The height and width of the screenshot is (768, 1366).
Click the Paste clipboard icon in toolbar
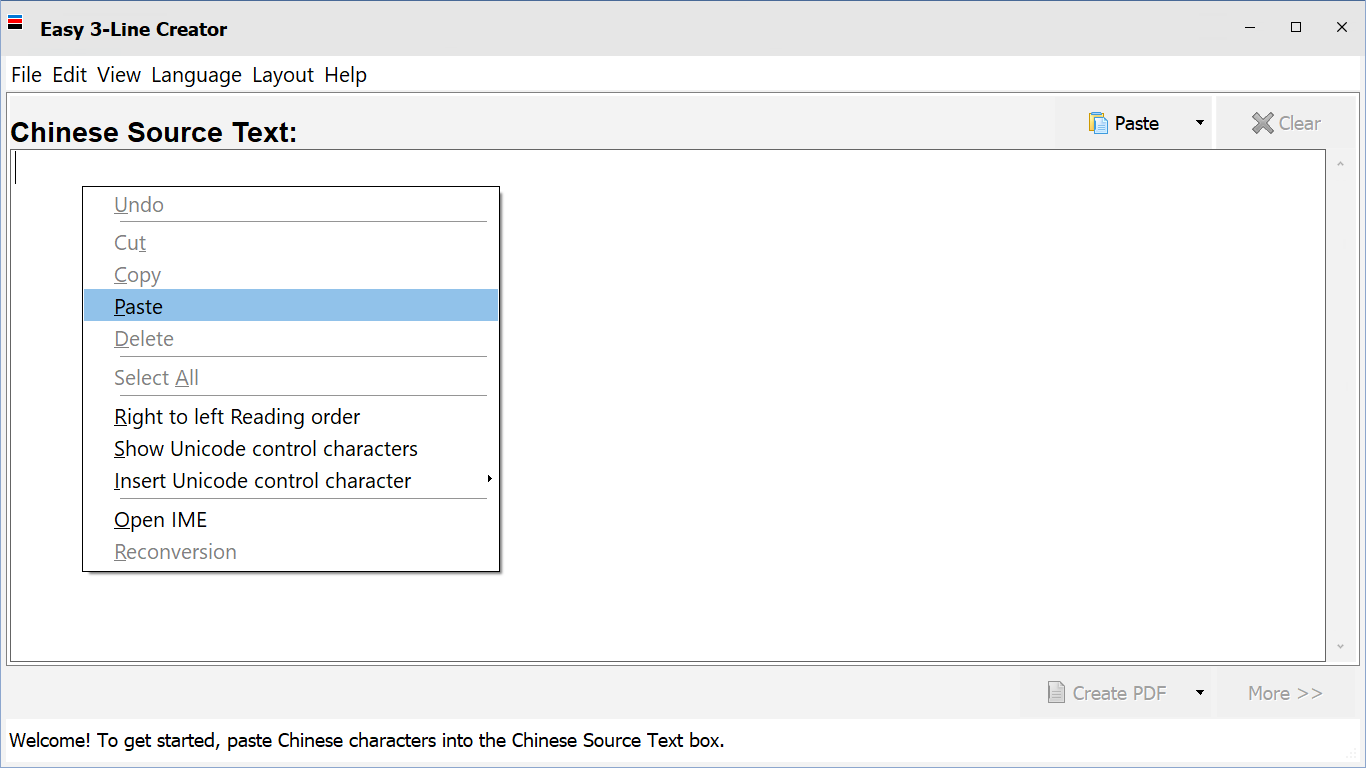point(1098,123)
